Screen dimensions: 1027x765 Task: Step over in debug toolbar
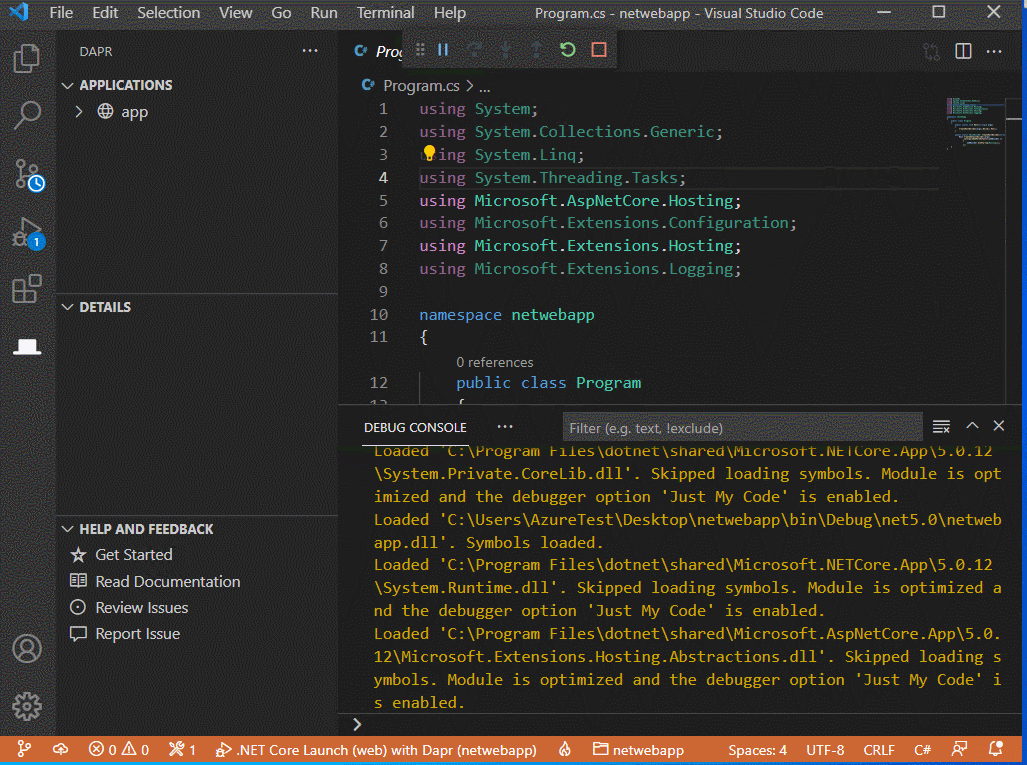point(475,50)
